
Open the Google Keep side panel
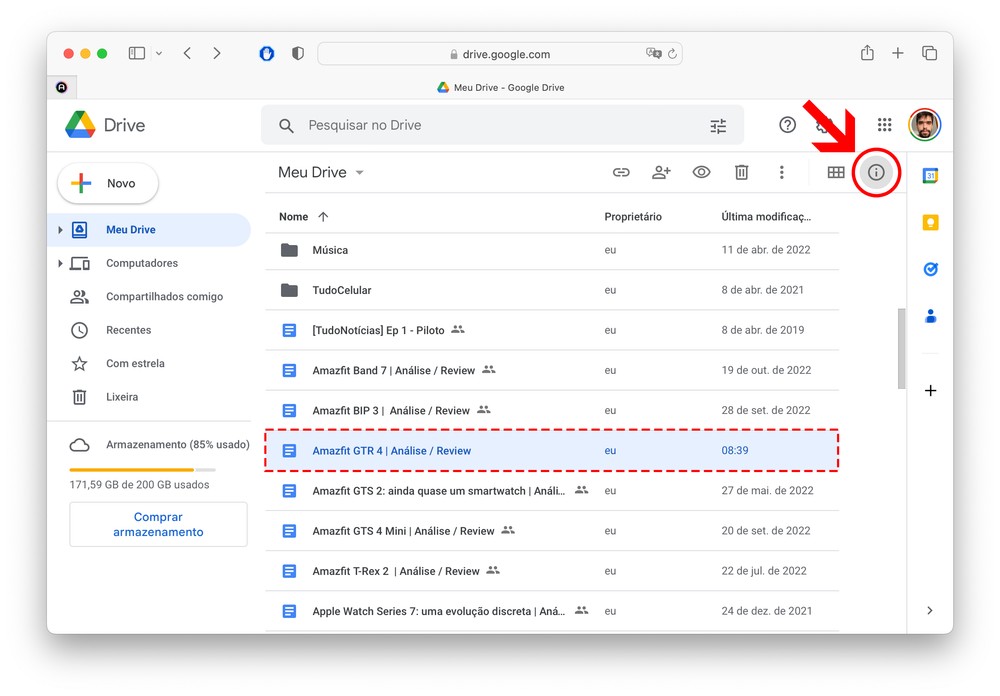pyautogui.click(x=930, y=223)
